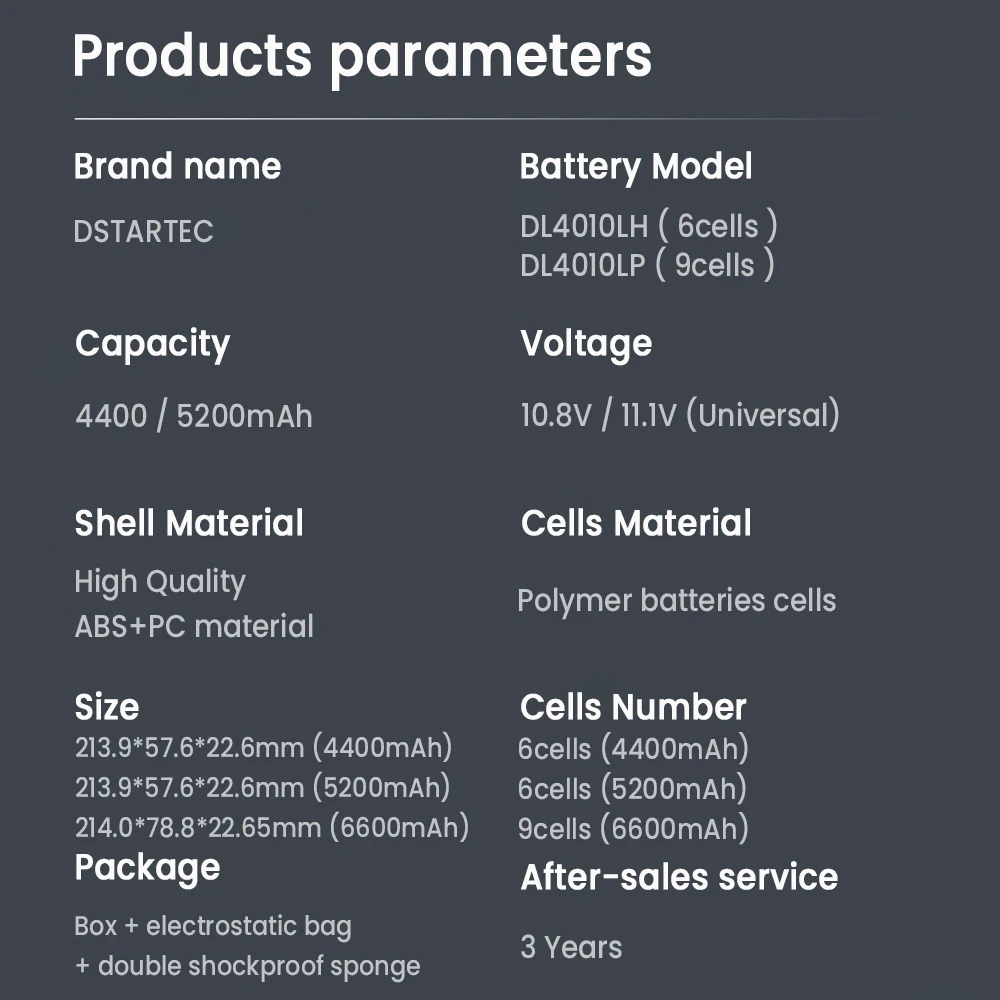Select the Capacity heading
The height and width of the screenshot is (1000, 1000).
pos(152,344)
